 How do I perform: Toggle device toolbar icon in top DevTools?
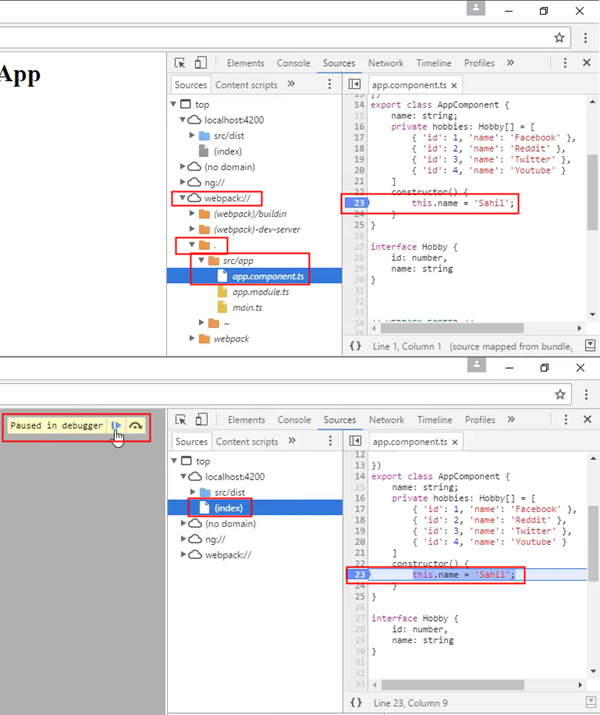click(201, 63)
